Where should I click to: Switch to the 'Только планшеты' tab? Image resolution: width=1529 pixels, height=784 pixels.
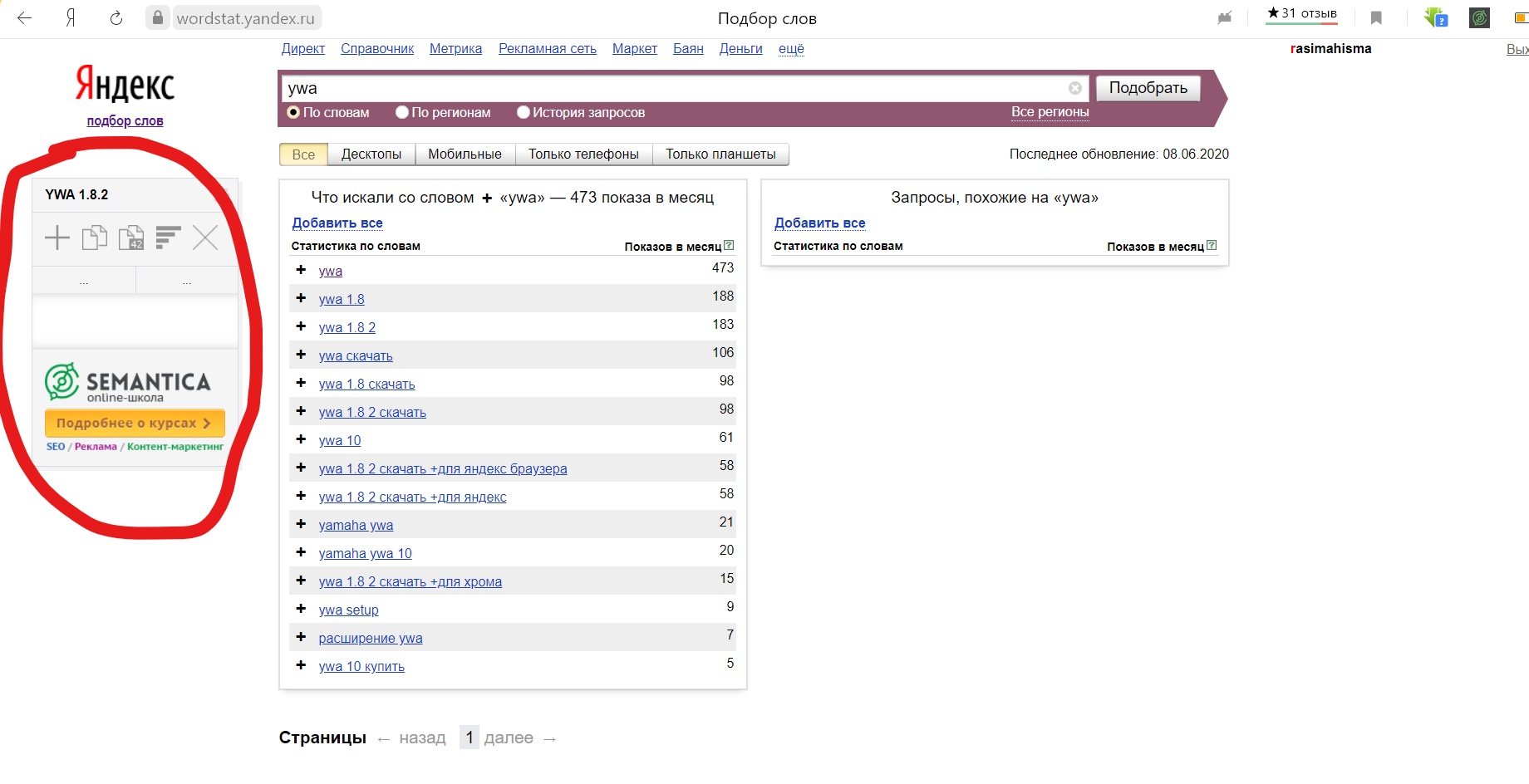720,154
